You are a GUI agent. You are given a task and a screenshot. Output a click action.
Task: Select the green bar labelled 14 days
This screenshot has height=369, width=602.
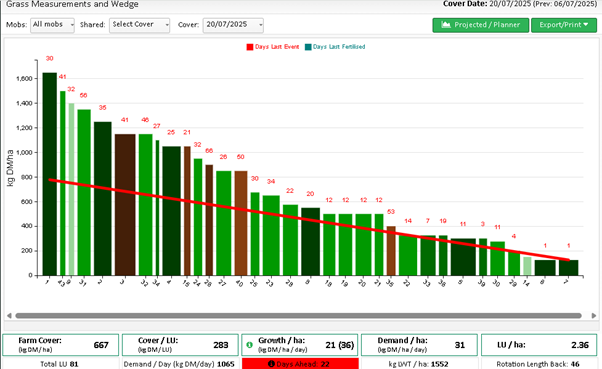pos(408,255)
